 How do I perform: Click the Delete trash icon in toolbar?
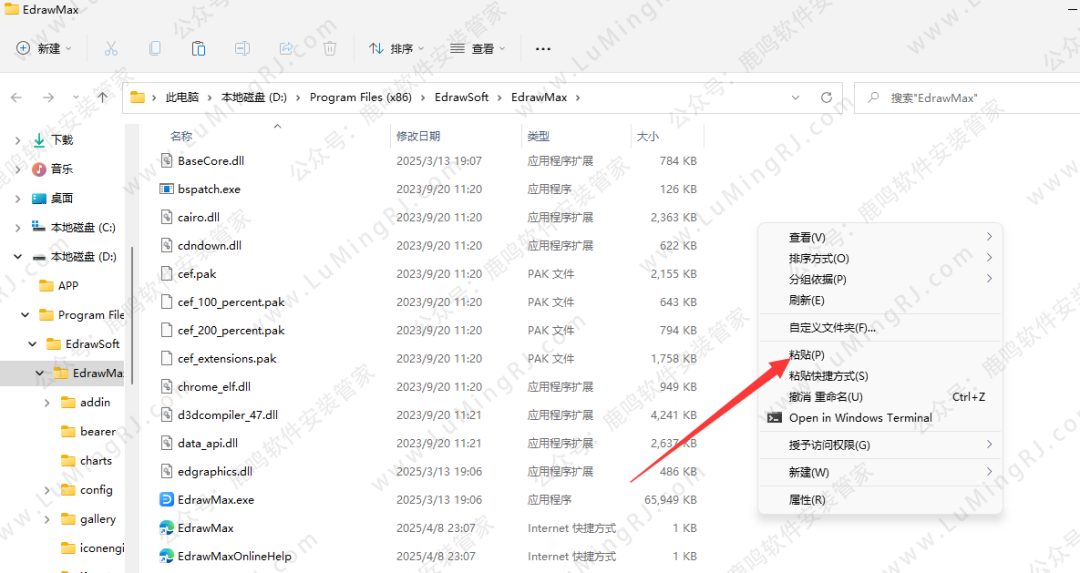(330, 48)
